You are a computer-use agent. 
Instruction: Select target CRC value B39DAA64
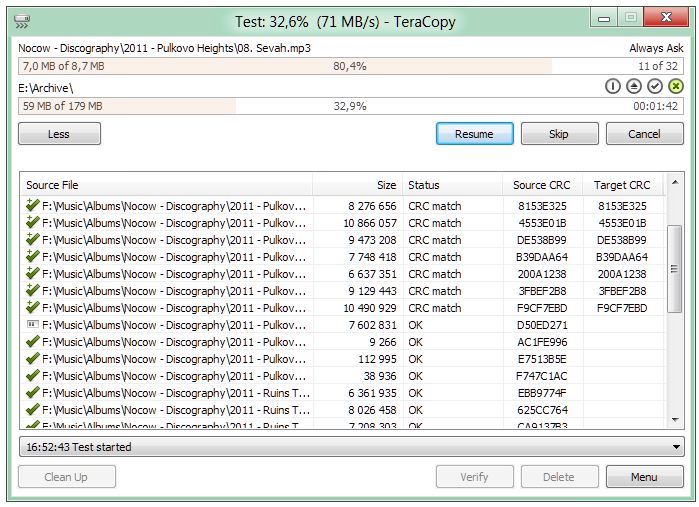pyautogui.click(x=622, y=257)
